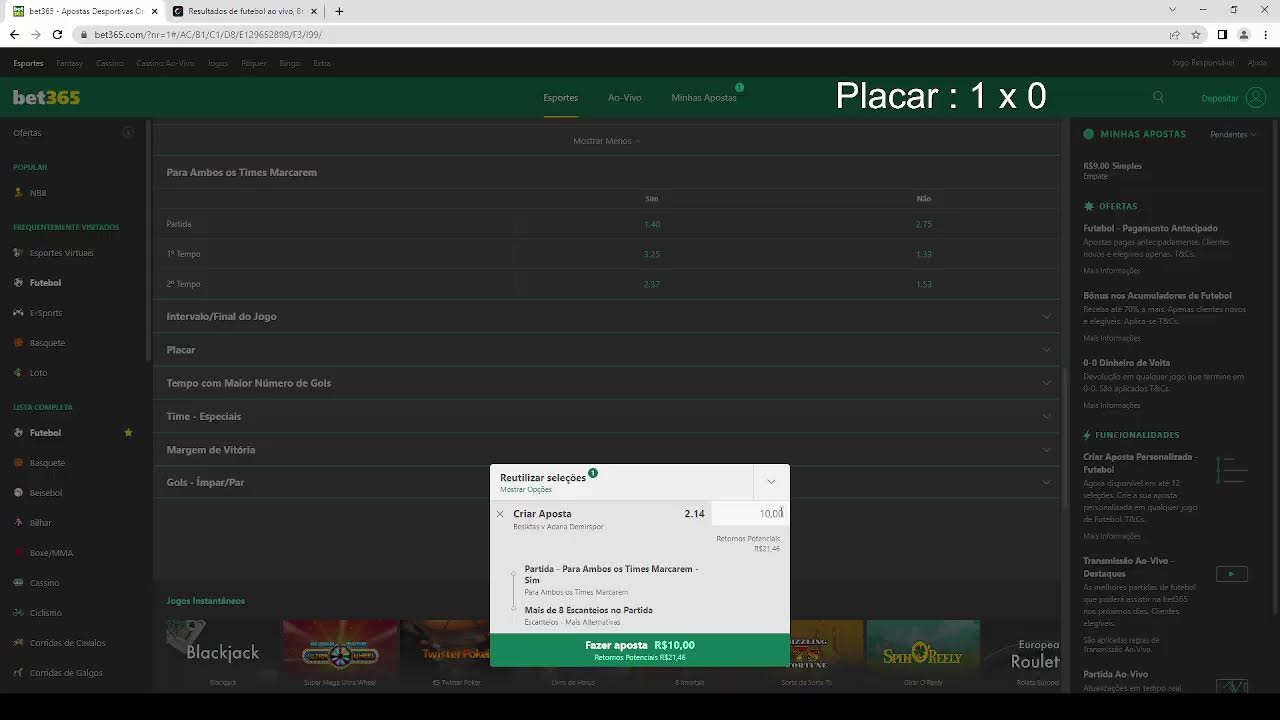Click the Loto icon in sidebar
Screen dimensions: 1280x720
click(x=18, y=373)
